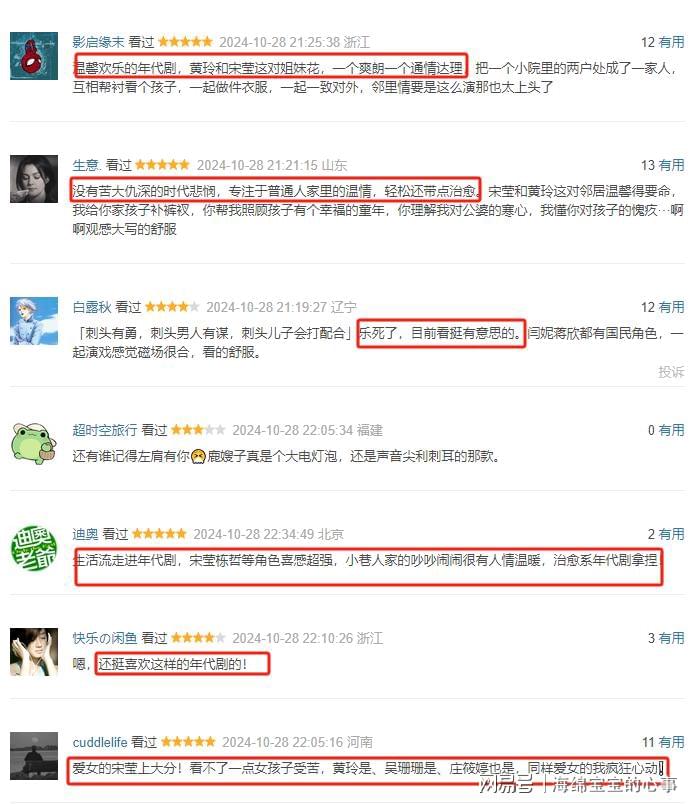Click the username 快乐の闲鱼
Image resolution: width=696 pixels, height=804 pixels.
click(x=105, y=638)
